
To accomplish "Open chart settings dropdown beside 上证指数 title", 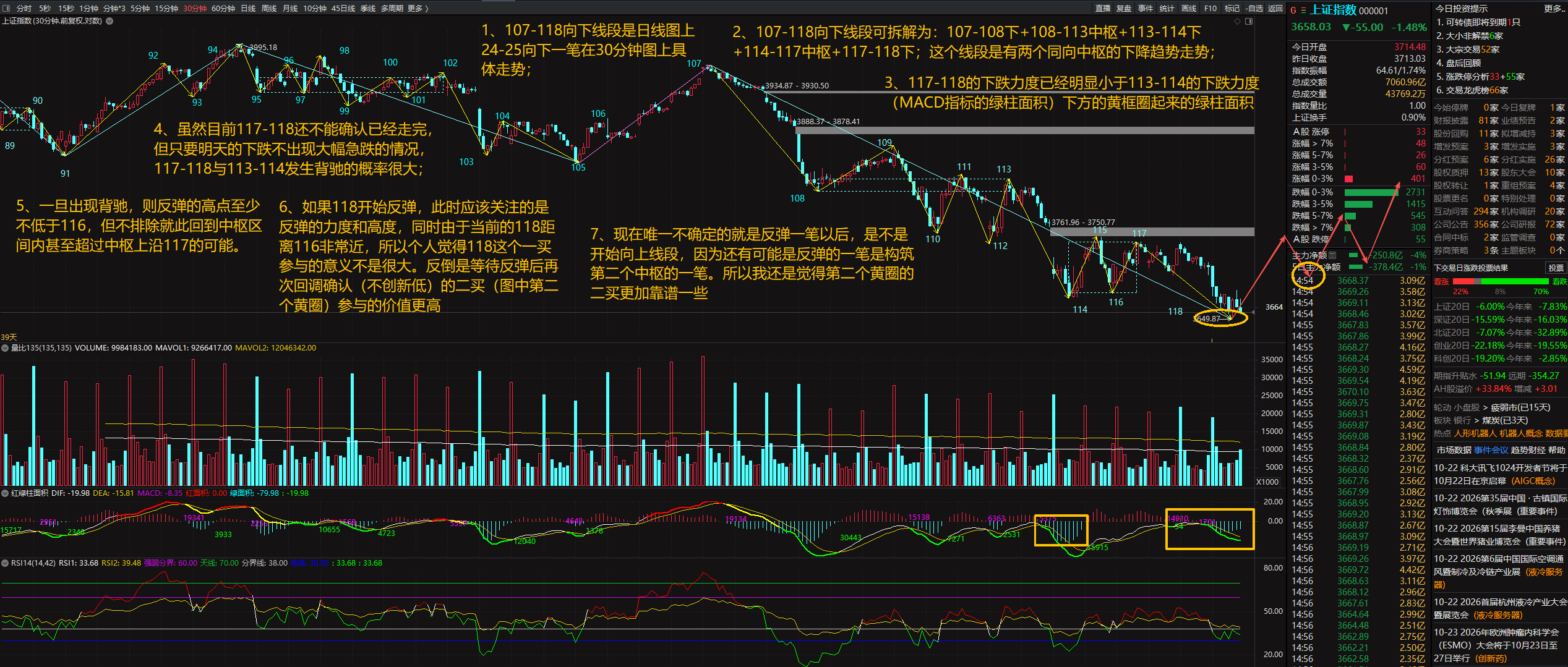I will [x=109, y=21].
